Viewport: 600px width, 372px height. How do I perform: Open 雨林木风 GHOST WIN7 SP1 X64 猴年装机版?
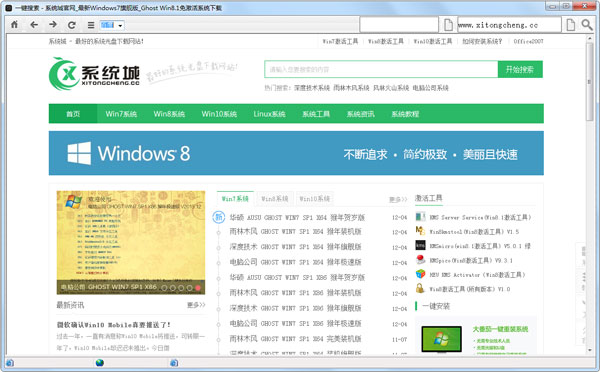[295, 232]
